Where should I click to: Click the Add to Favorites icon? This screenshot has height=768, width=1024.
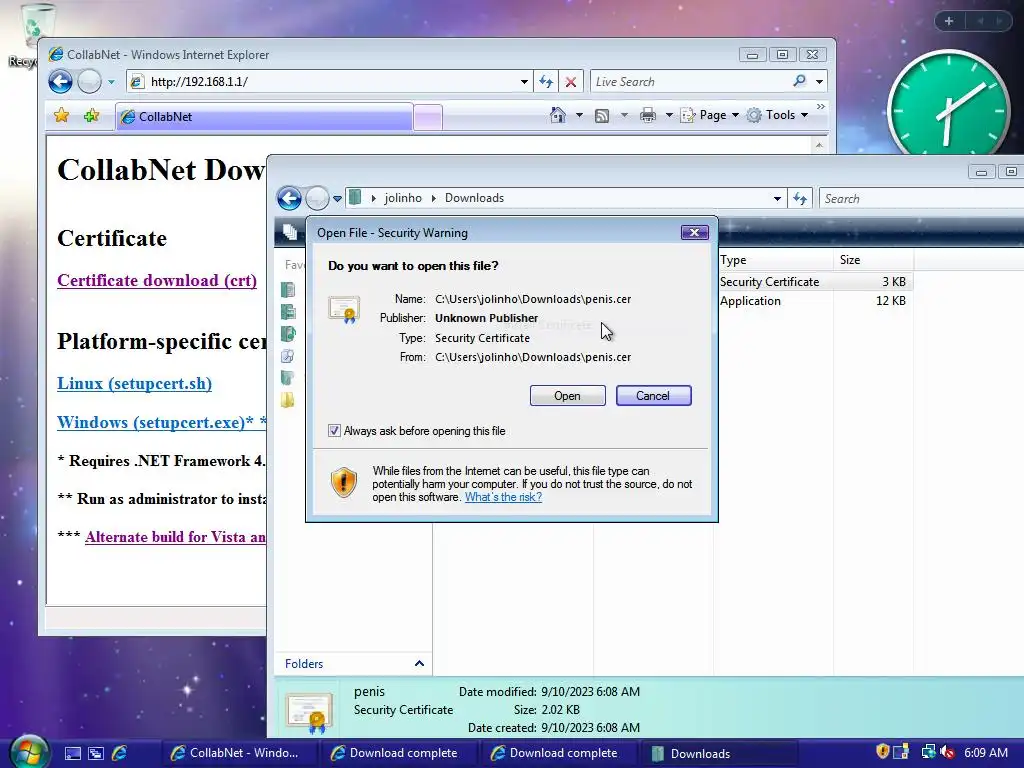point(91,116)
